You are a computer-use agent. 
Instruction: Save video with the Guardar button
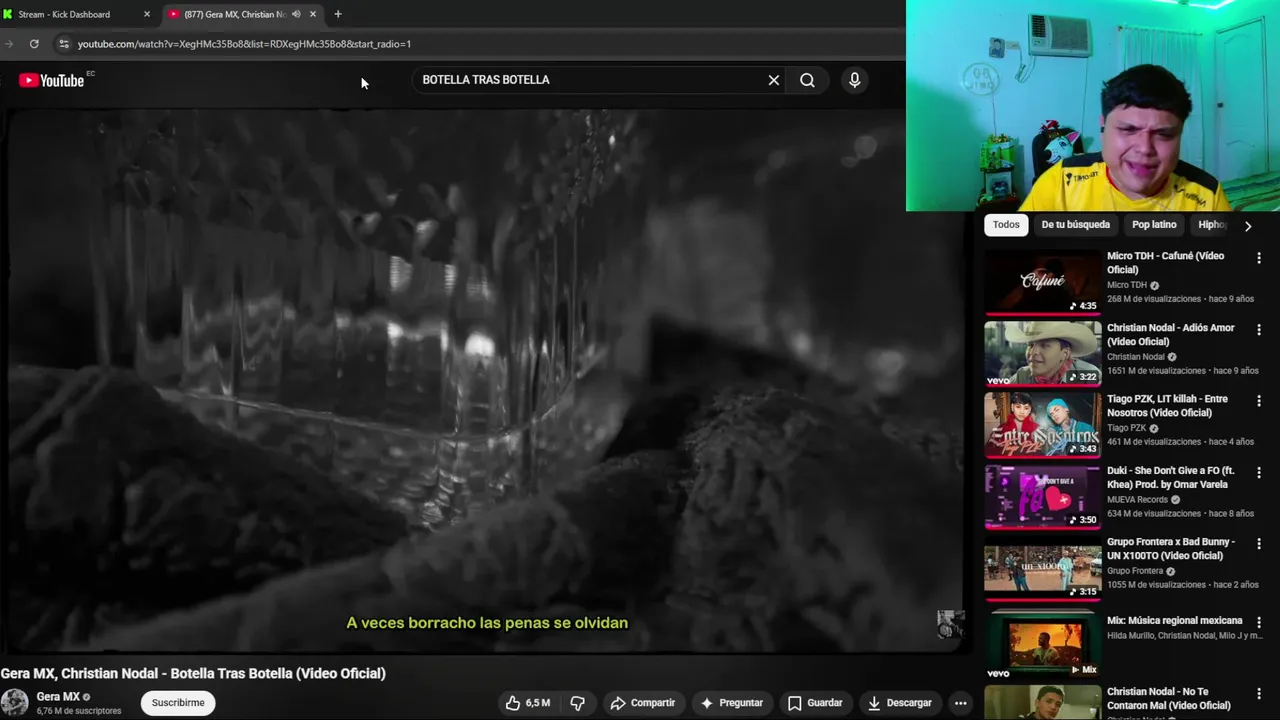815,703
